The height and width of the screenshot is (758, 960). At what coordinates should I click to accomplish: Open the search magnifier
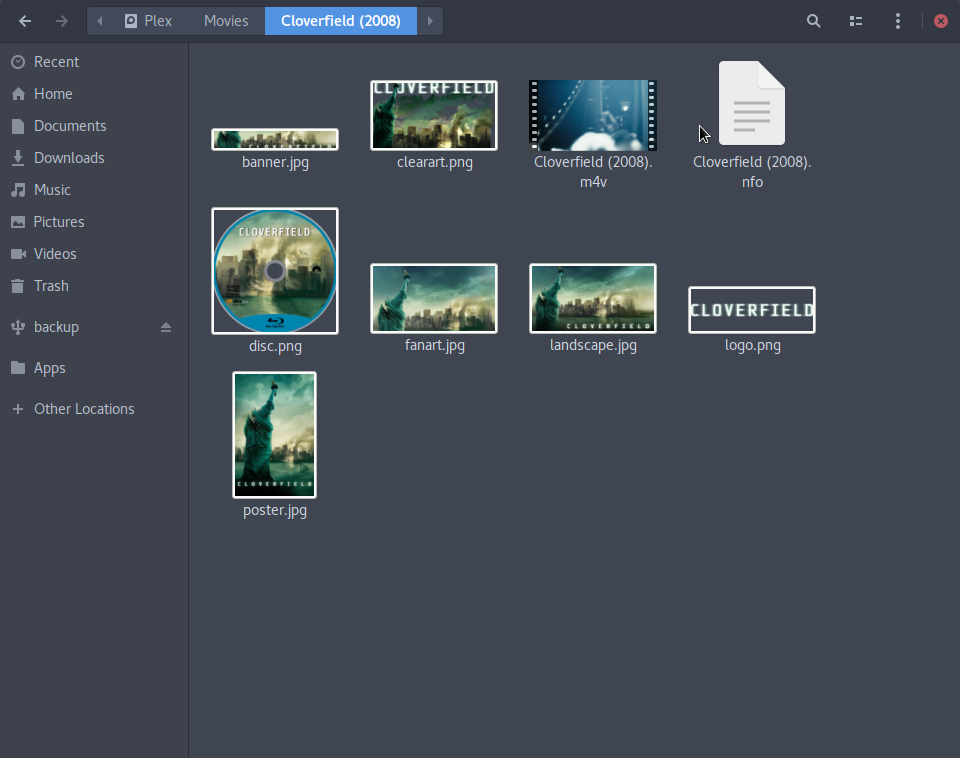[x=813, y=21]
